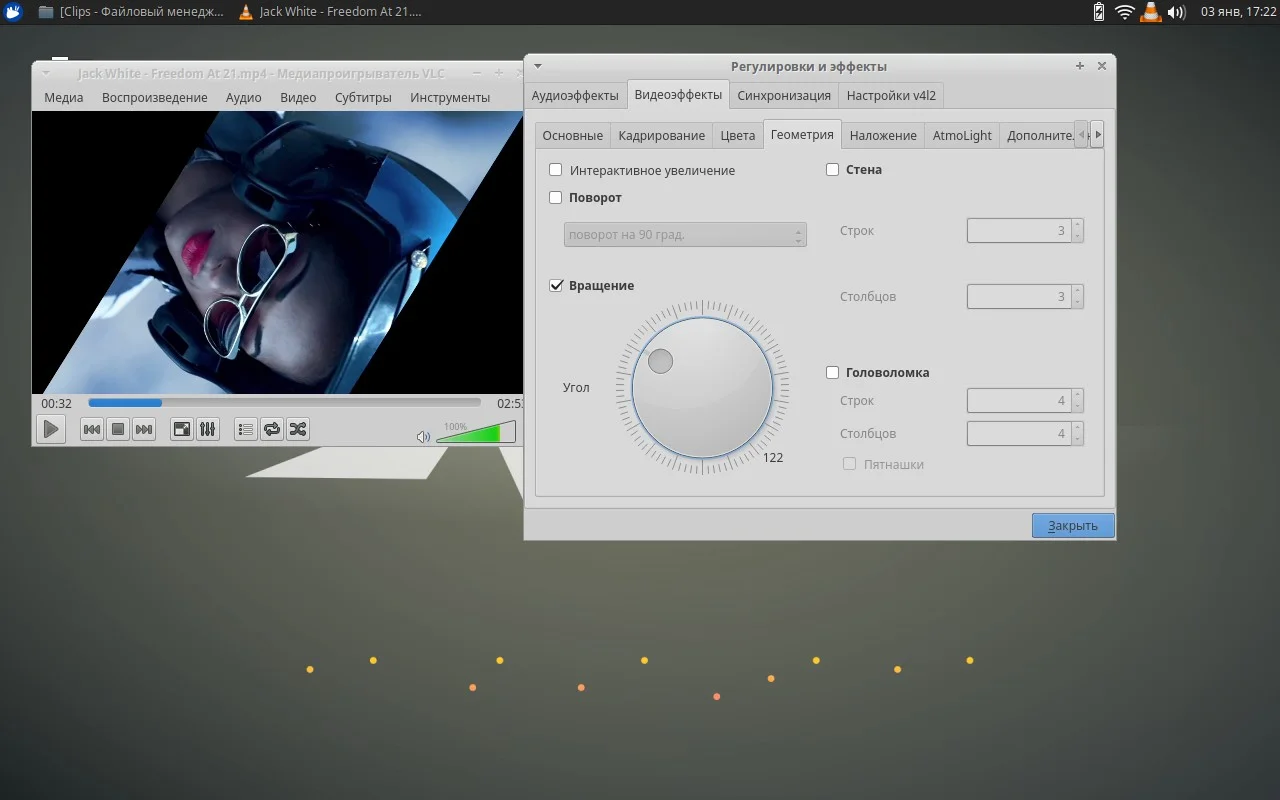Open extended settings equalizer icon
This screenshot has height=800, width=1280.
208,429
